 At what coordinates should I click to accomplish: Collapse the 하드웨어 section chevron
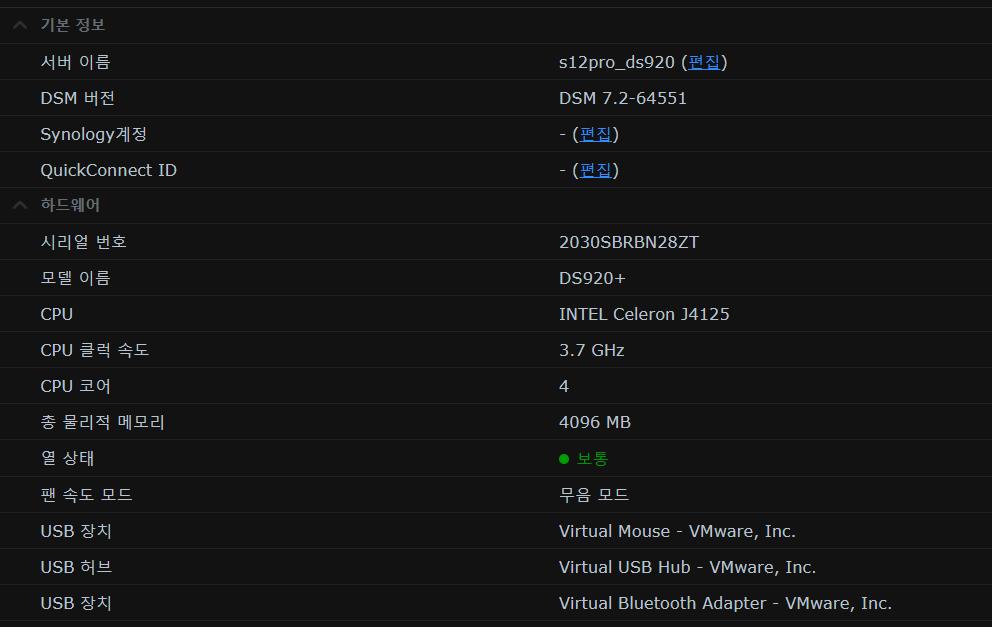click(19, 205)
